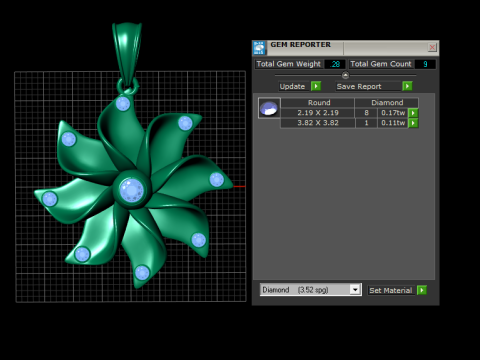Click the Diamond (3.52 spg) combo box

[311, 290]
